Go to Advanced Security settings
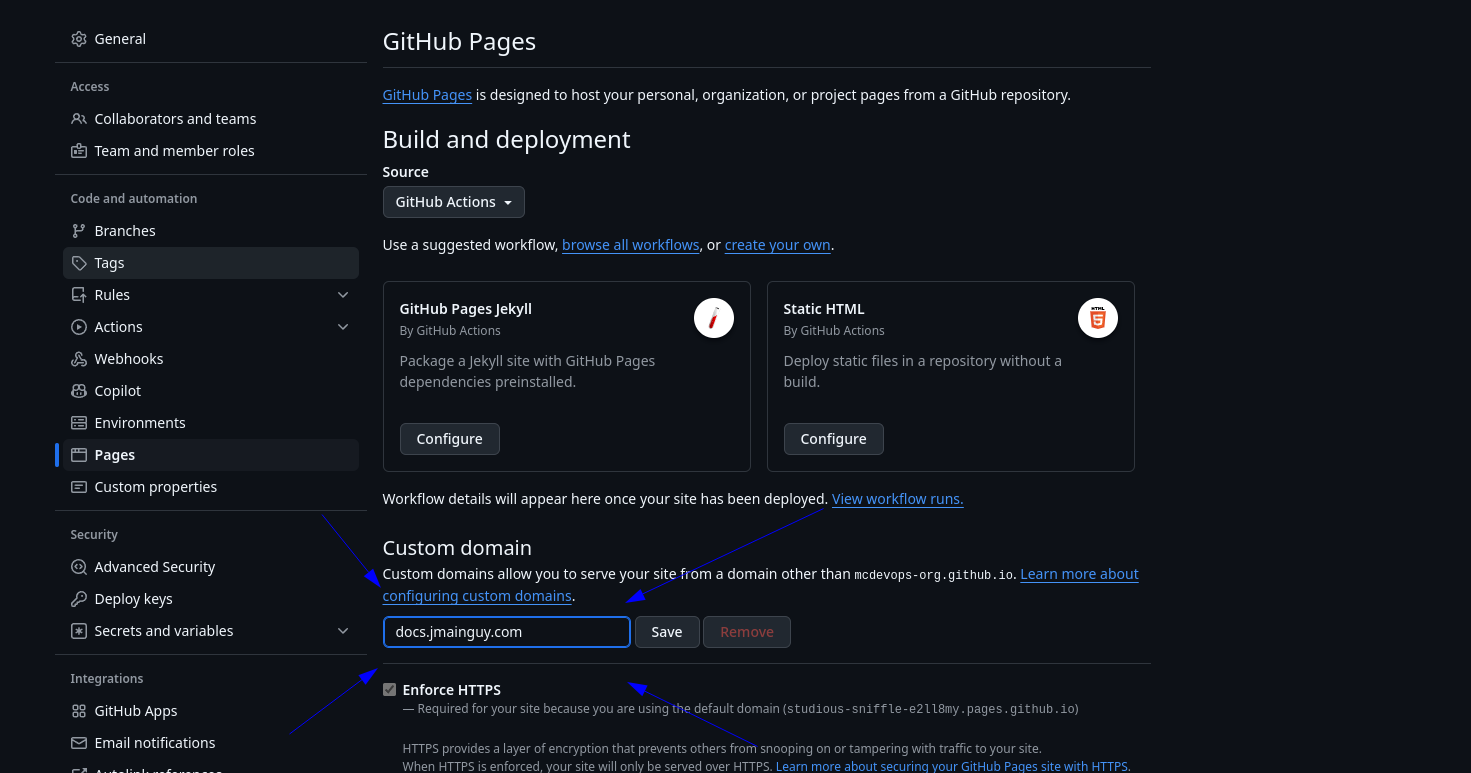The height and width of the screenshot is (773, 1471). click(211, 567)
